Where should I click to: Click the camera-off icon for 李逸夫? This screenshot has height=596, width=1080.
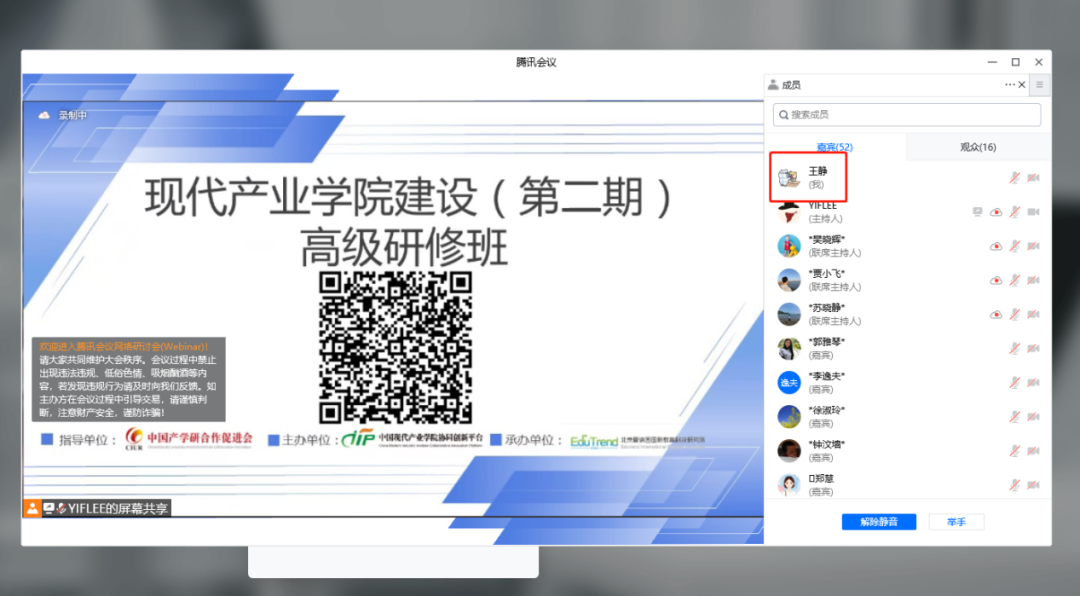point(1033,382)
